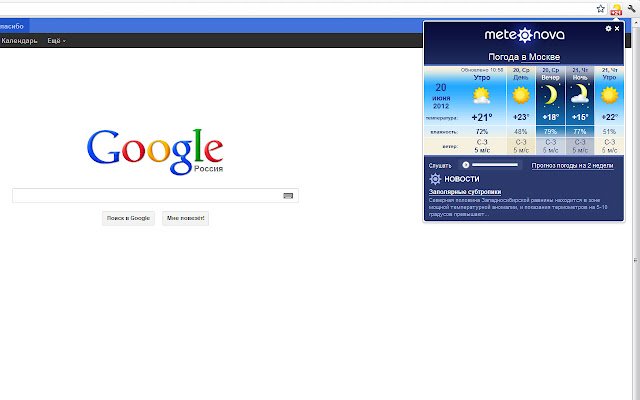Screen dimensions: 640x400
Task: Click the 72% humidity value
Action: click(482, 132)
